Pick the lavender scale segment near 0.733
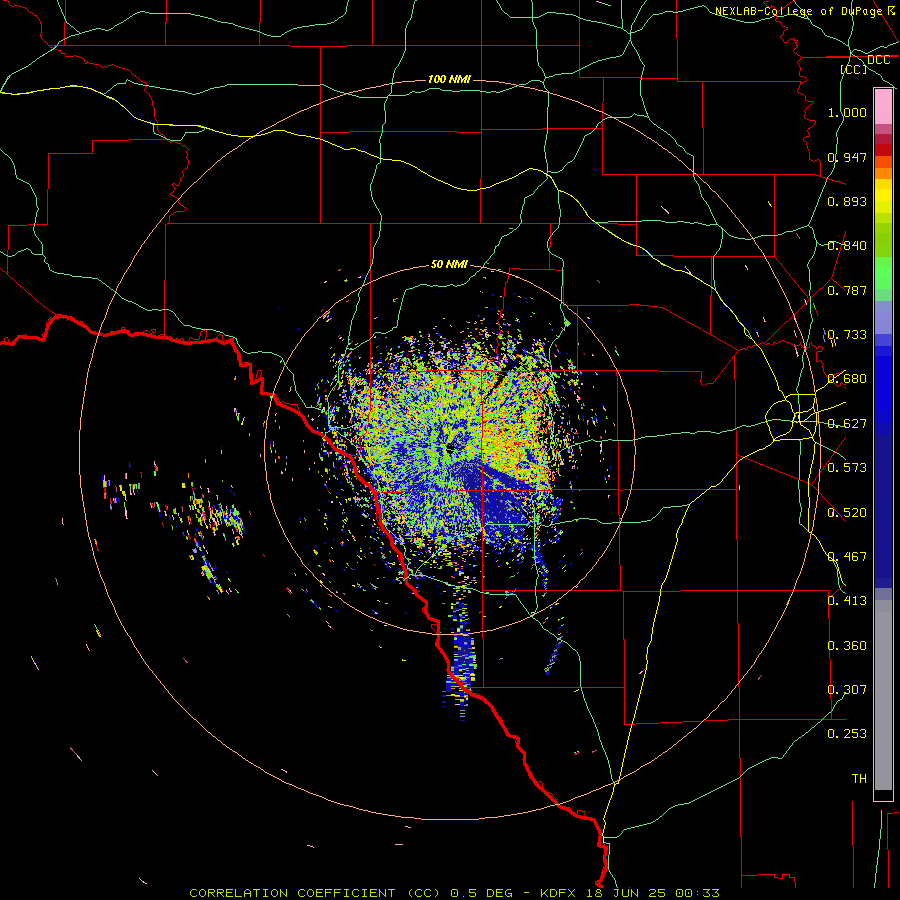 [883, 317]
